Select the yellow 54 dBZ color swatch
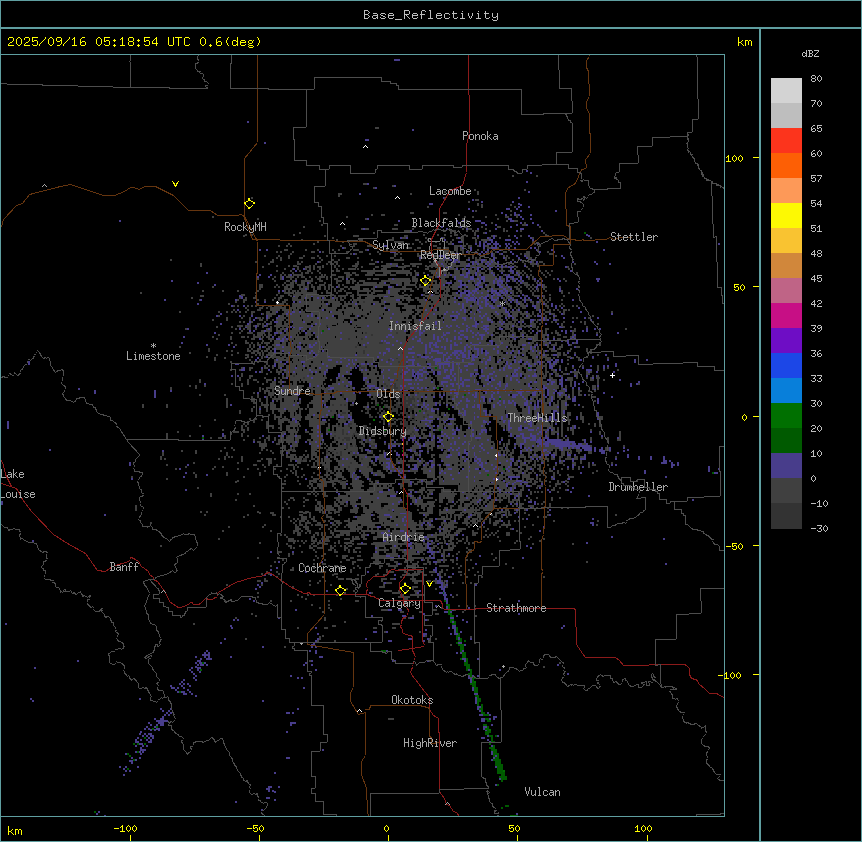The height and width of the screenshot is (842, 862). (x=786, y=215)
